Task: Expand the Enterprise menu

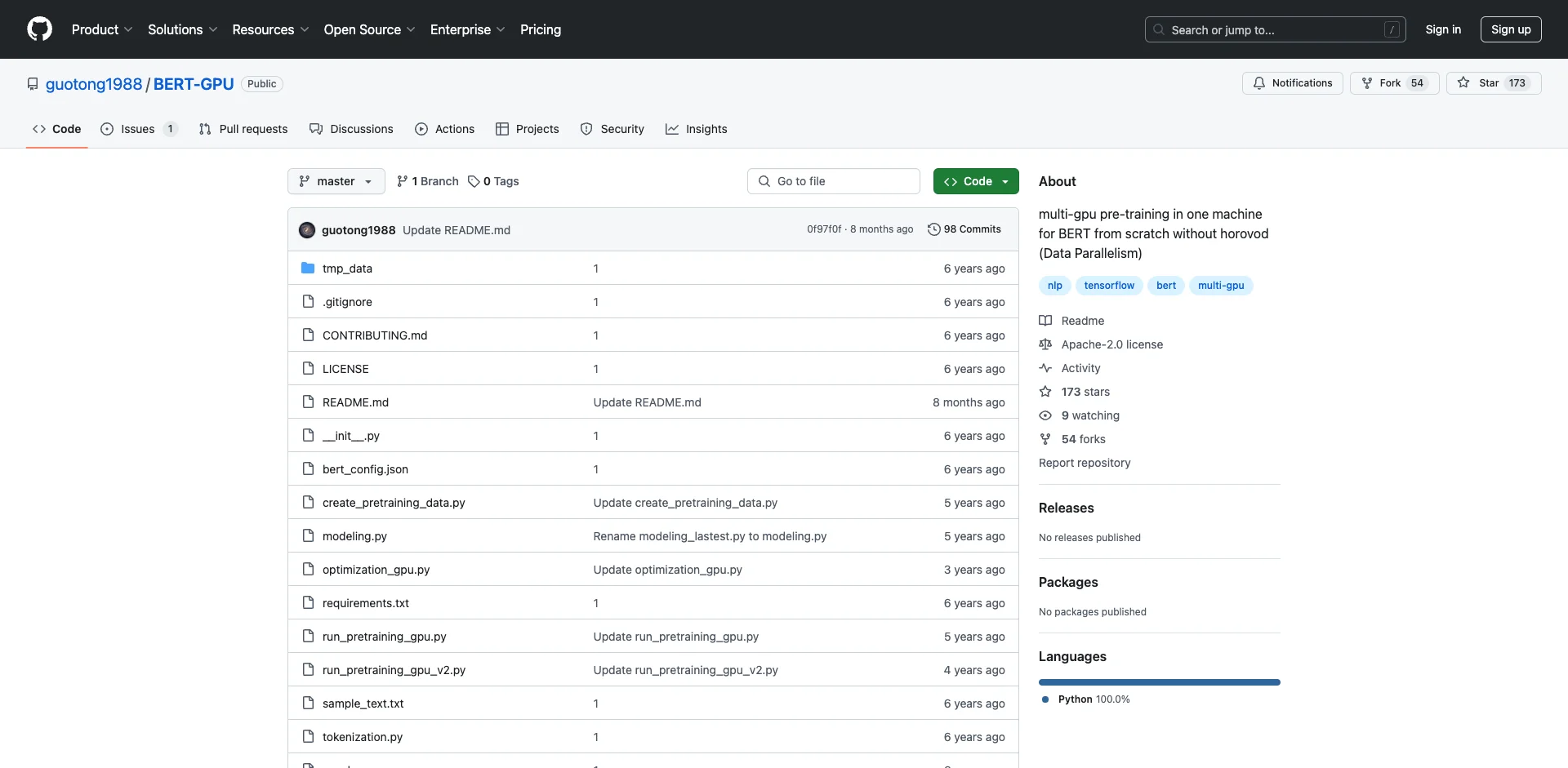Action: click(468, 29)
